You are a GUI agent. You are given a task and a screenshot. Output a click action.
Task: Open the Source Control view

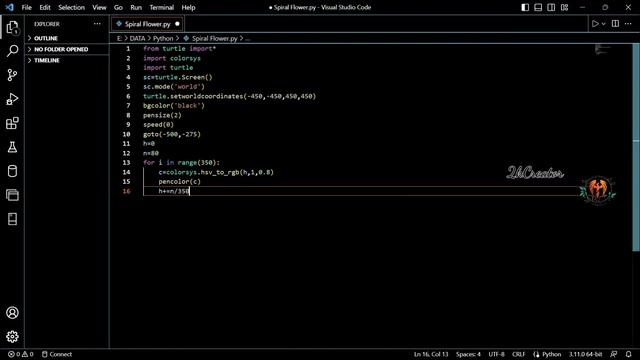[x=12, y=75]
